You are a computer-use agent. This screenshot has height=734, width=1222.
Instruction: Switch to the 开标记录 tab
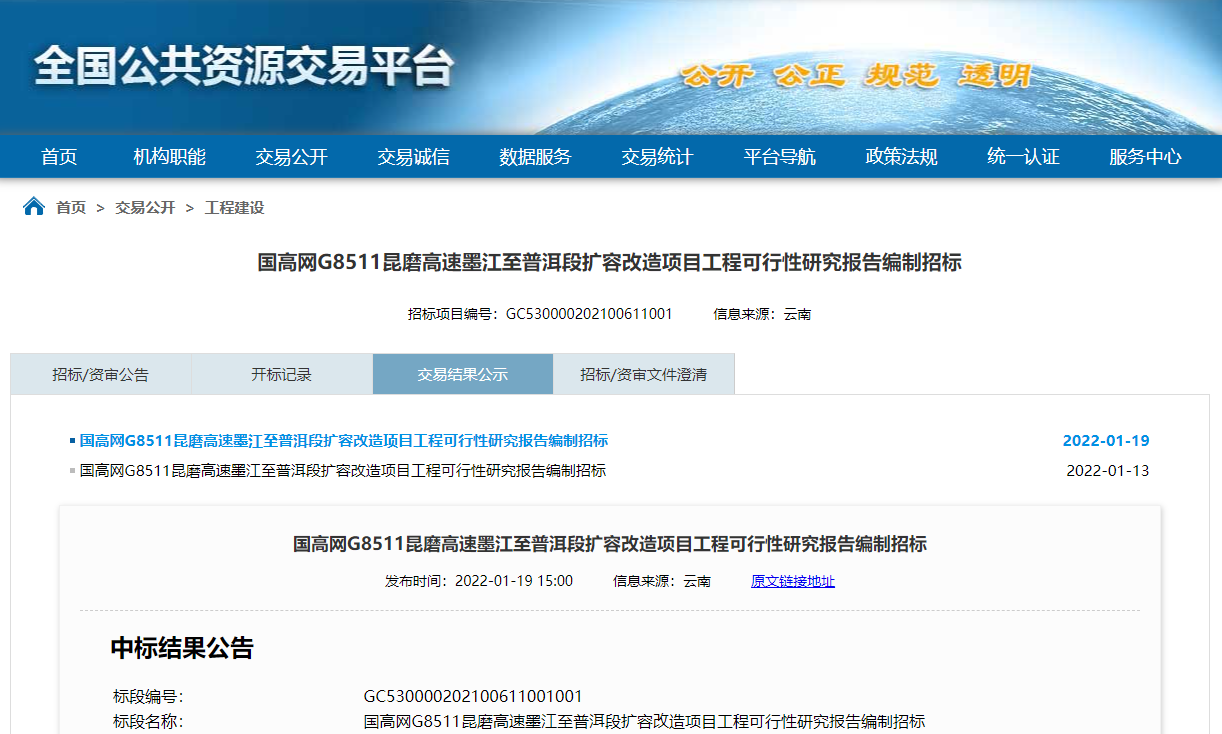[281, 375]
